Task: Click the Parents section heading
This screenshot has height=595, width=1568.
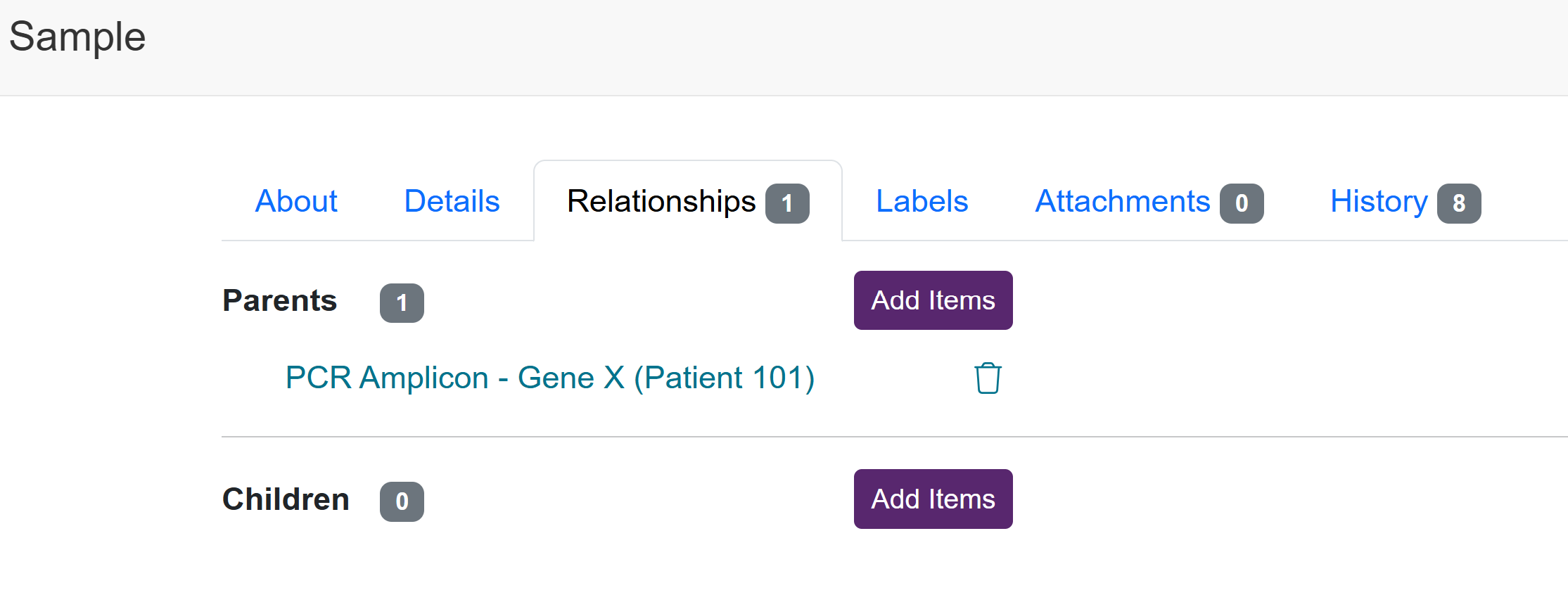Action: 280,300
